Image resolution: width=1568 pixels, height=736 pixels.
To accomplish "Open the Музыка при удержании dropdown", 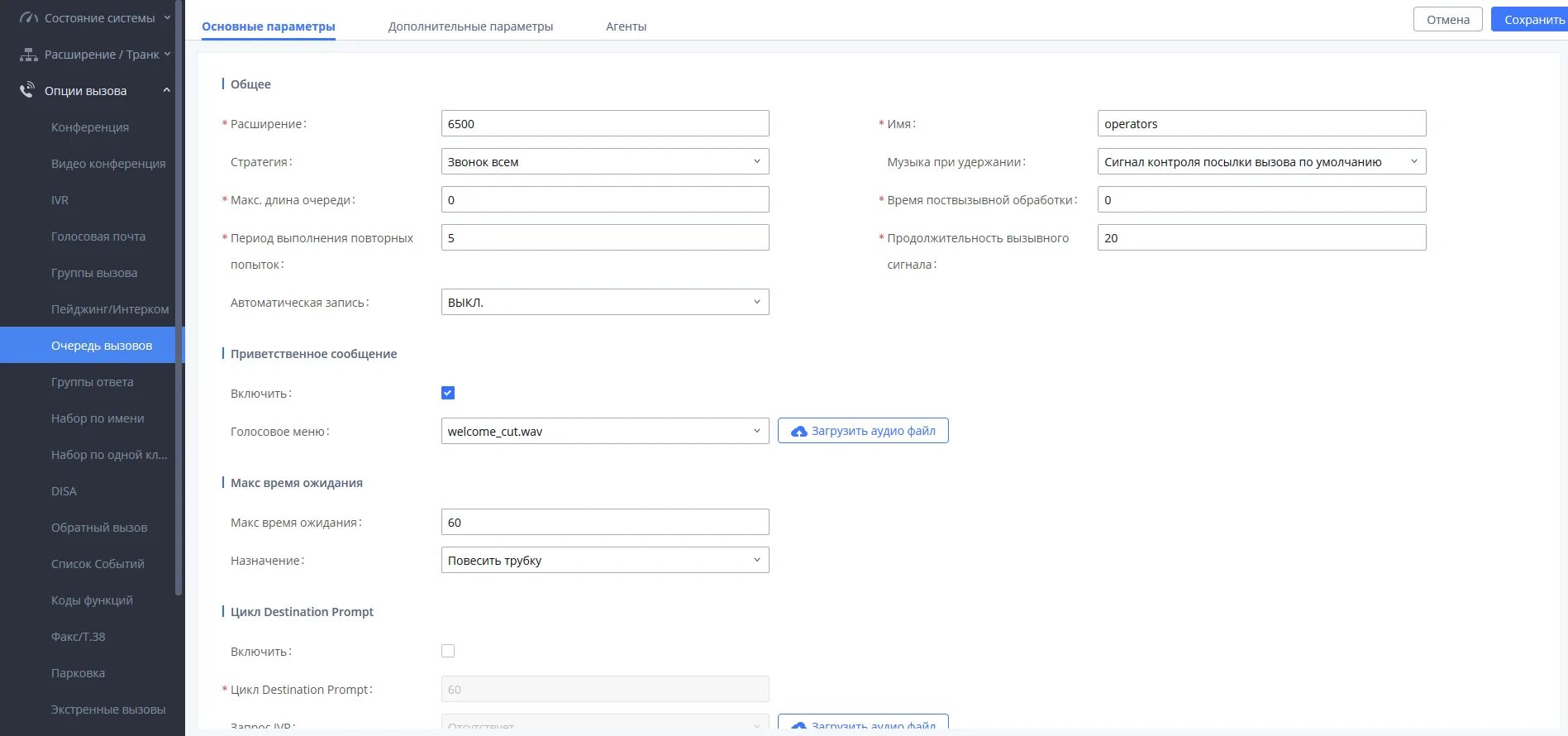I will point(1261,161).
